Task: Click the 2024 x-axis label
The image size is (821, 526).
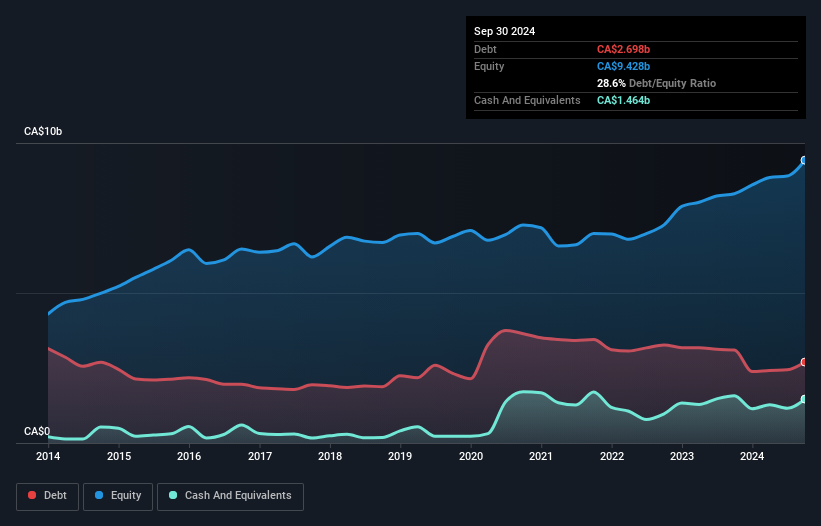Action: [752, 456]
